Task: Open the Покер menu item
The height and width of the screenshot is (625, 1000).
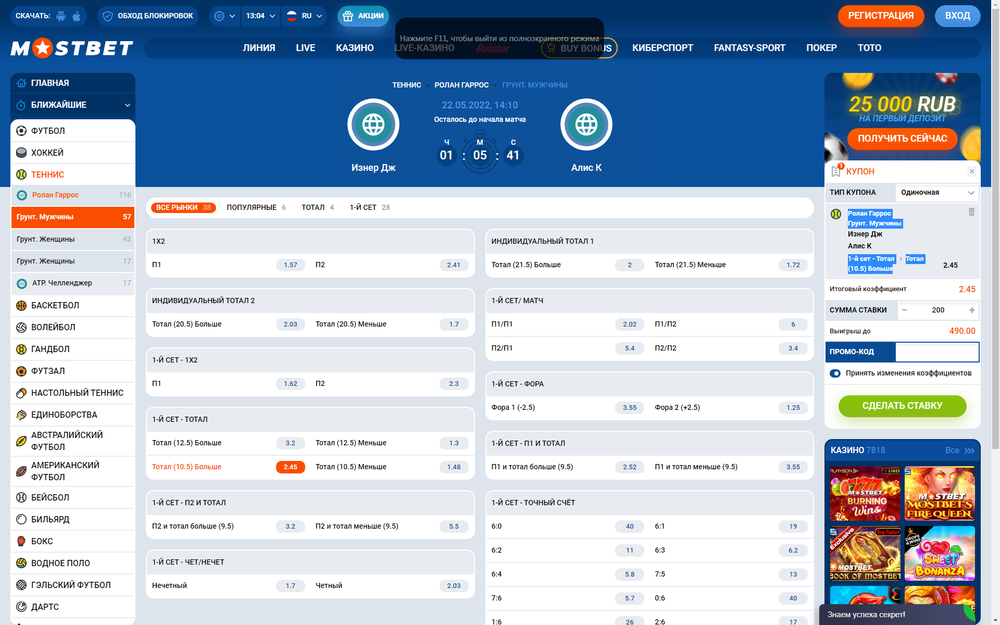Action: click(821, 48)
